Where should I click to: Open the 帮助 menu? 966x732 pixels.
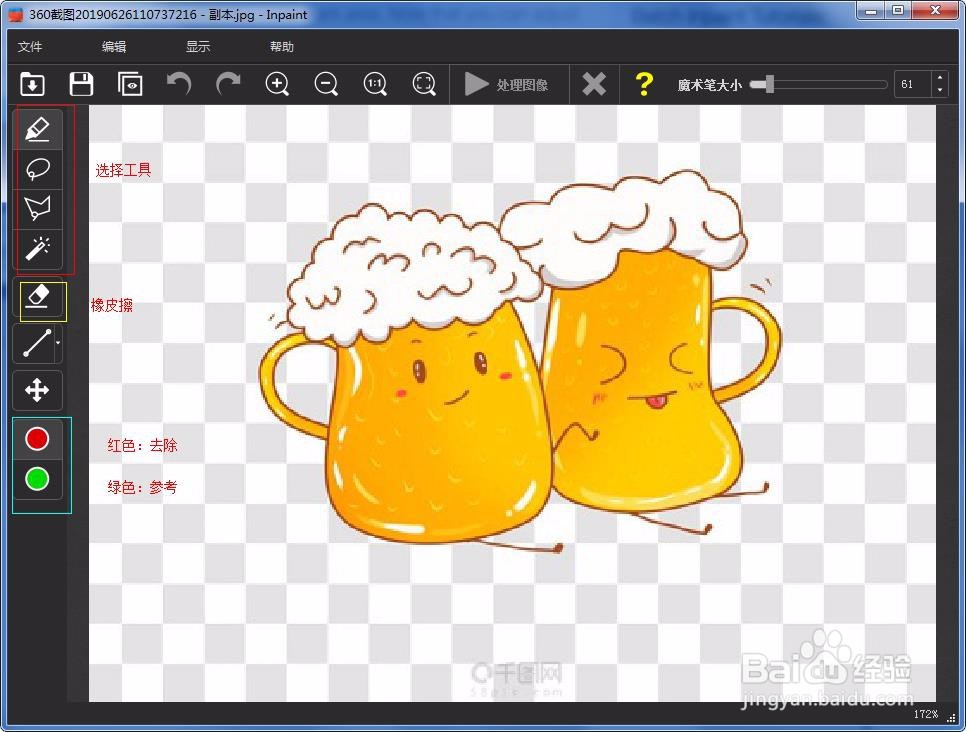[x=281, y=46]
